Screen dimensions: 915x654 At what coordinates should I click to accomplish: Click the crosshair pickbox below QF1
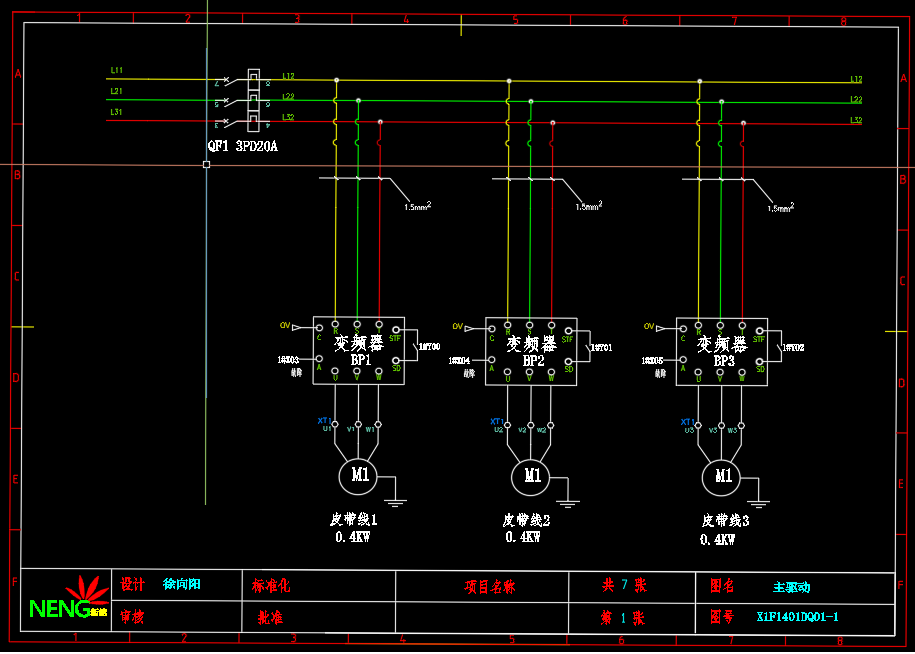click(206, 164)
